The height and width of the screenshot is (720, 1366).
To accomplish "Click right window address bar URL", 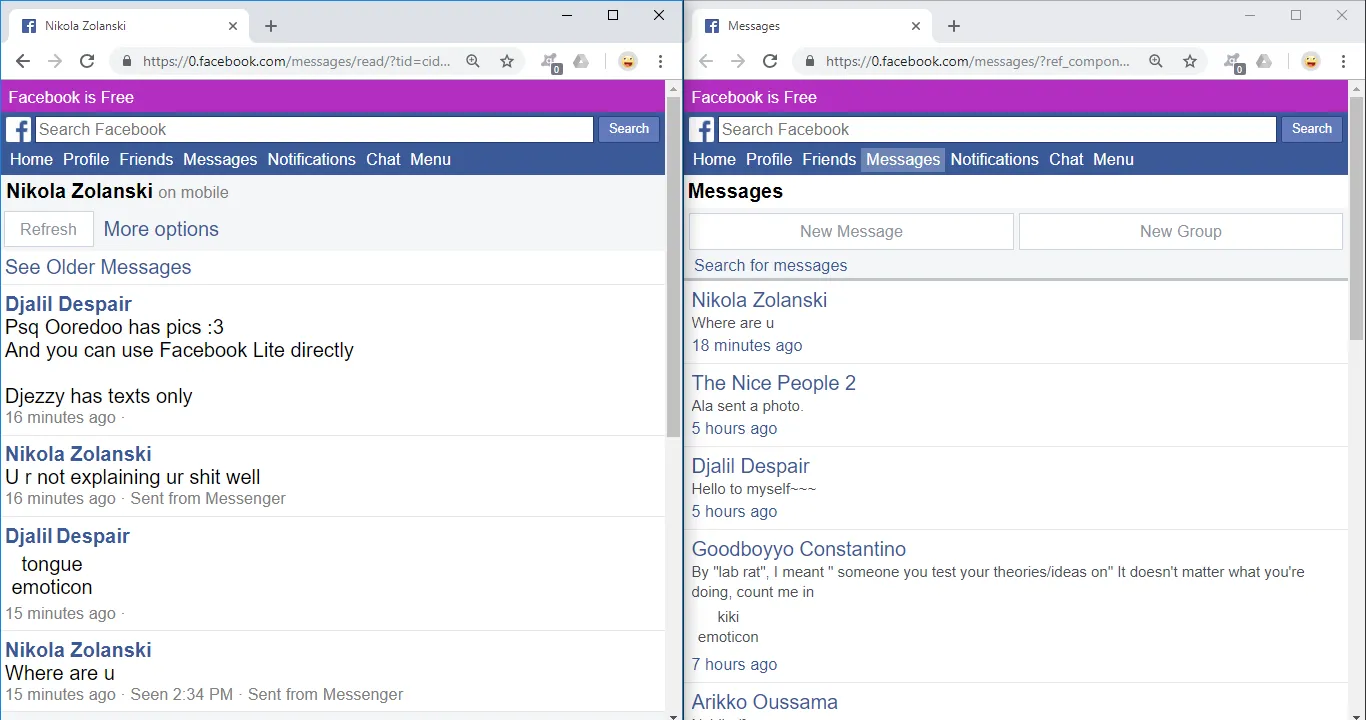I will tap(978, 61).
